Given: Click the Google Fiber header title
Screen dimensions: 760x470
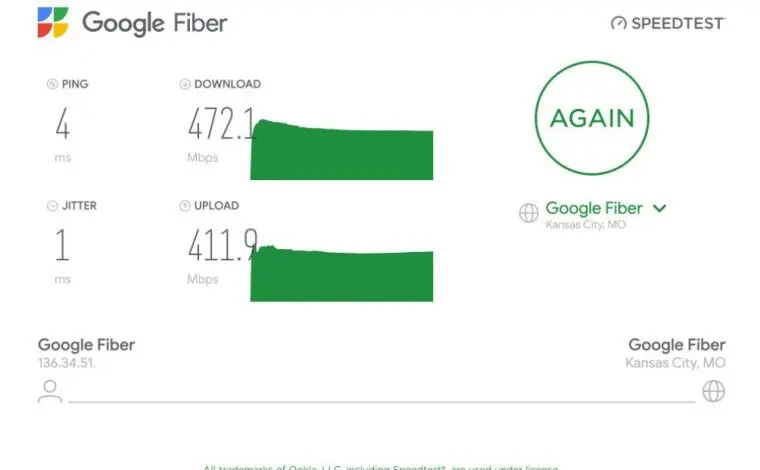Looking at the screenshot, I should point(155,23).
